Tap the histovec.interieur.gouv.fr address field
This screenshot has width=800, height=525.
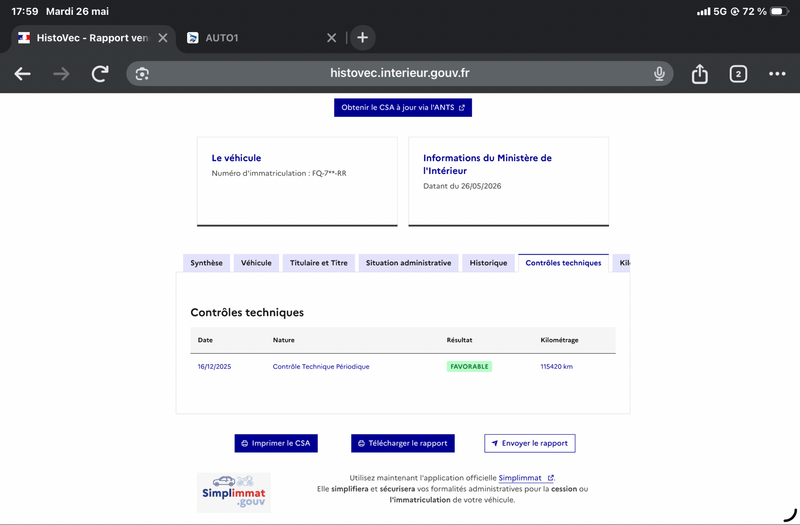pos(399,74)
